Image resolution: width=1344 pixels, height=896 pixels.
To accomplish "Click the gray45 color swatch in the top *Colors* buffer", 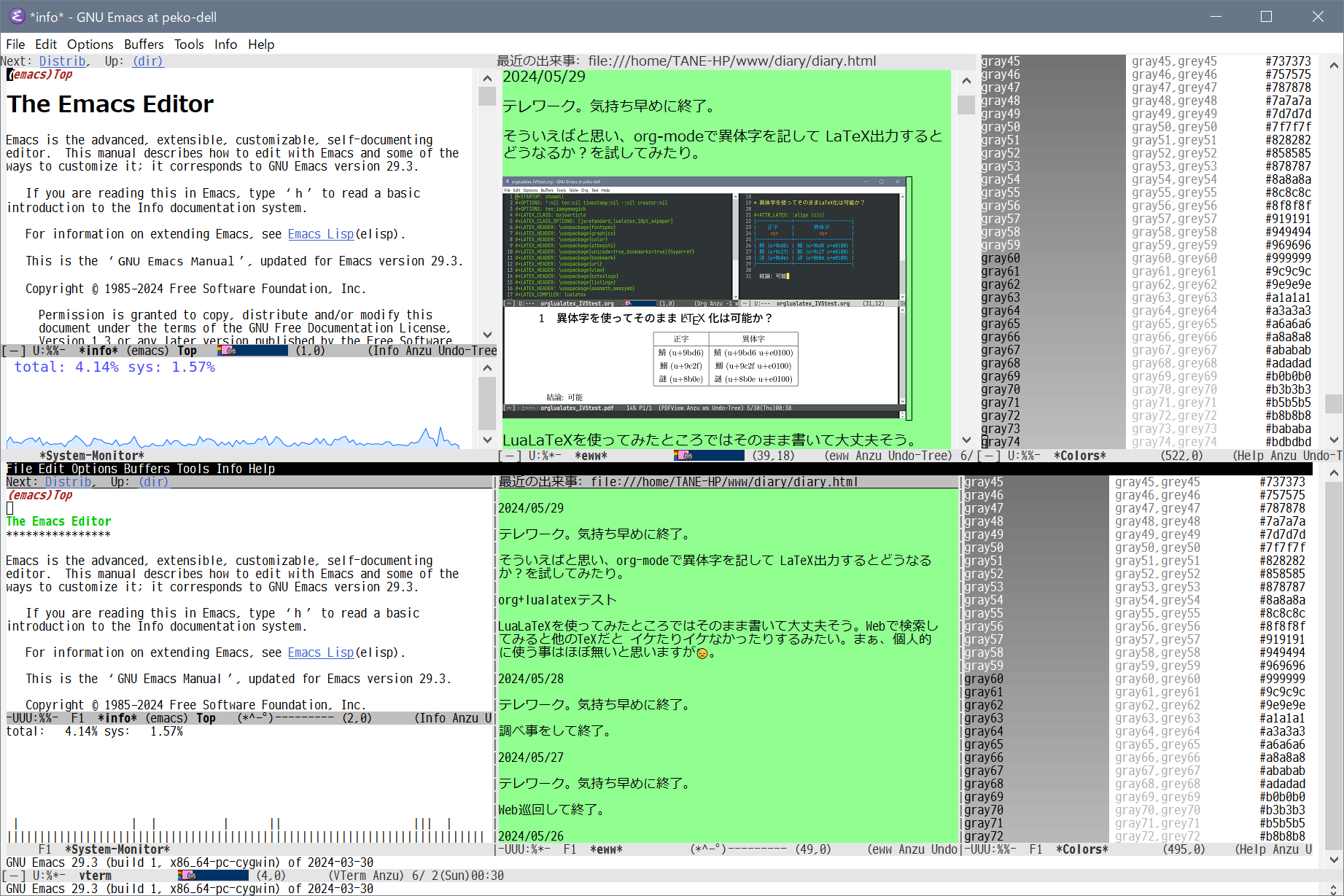I will 1053,61.
